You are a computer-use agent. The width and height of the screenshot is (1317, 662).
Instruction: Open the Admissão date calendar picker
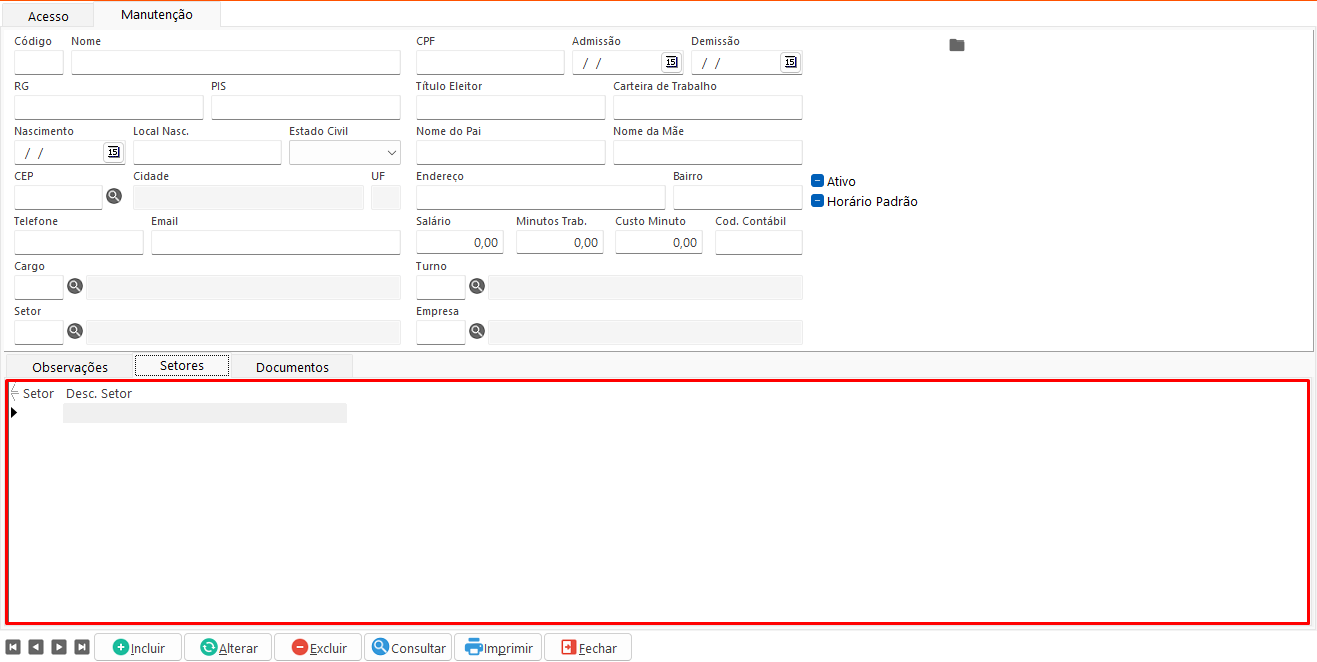point(671,63)
